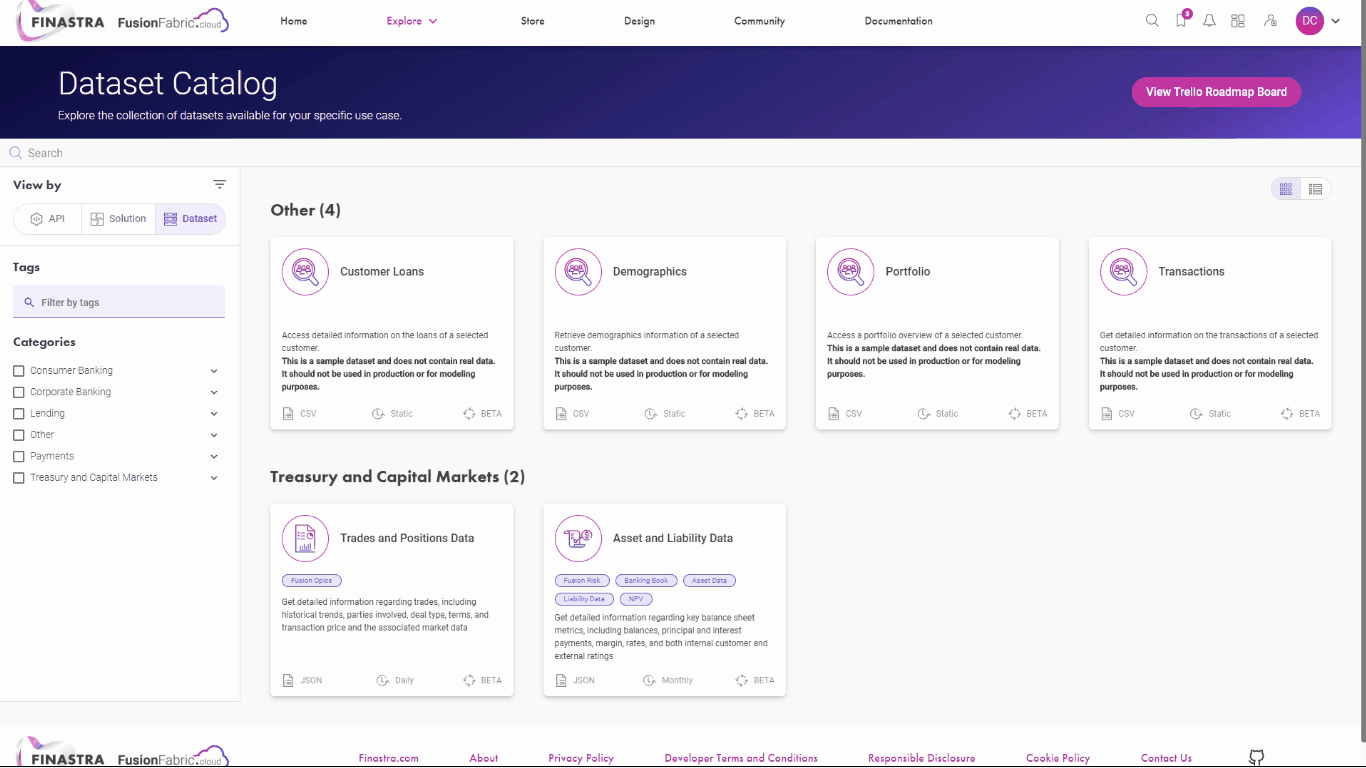The width and height of the screenshot is (1366, 768).
Task: Click BETA icon on Portfolio card
Action: click(x=1014, y=414)
